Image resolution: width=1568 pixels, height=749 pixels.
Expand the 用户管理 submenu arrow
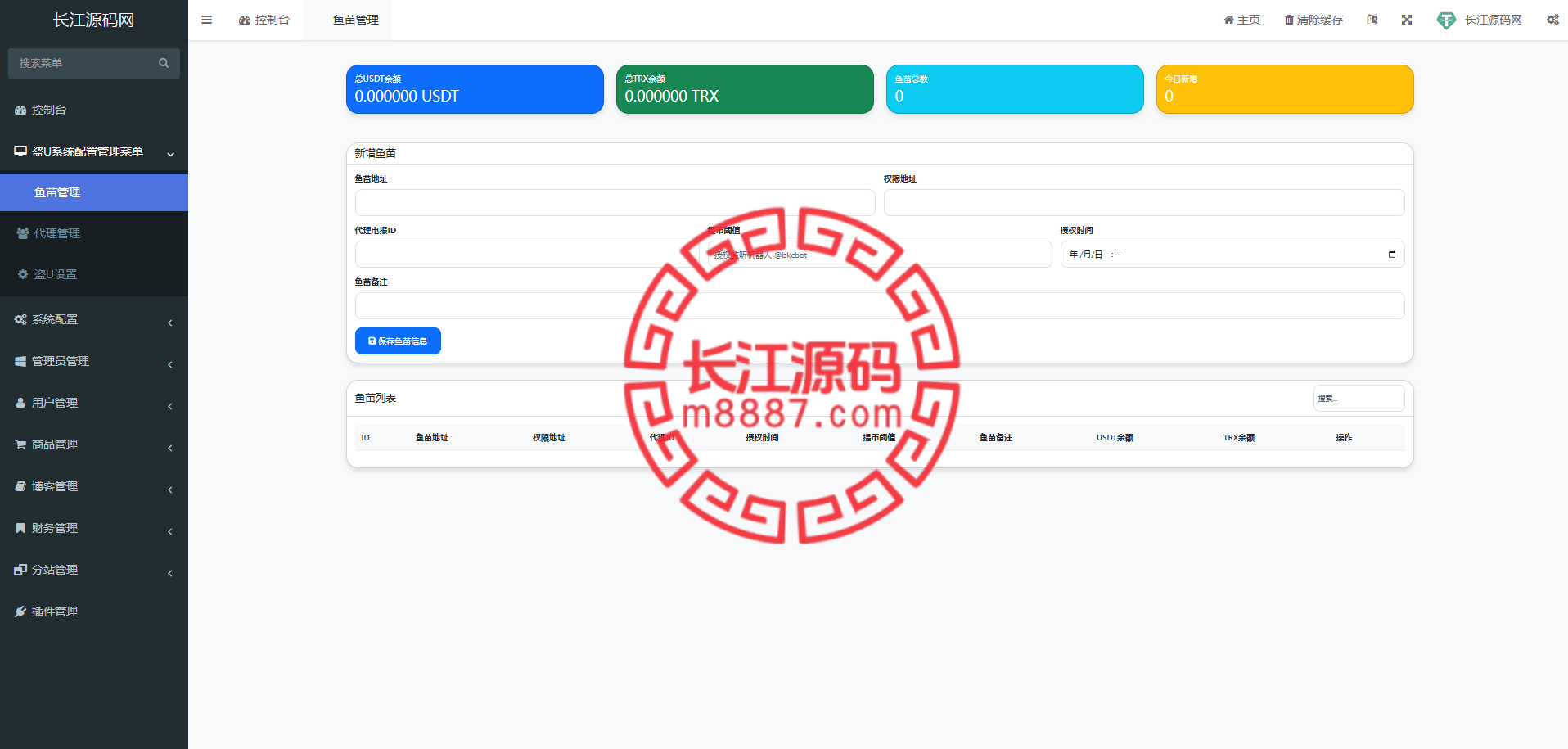(170, 406)
